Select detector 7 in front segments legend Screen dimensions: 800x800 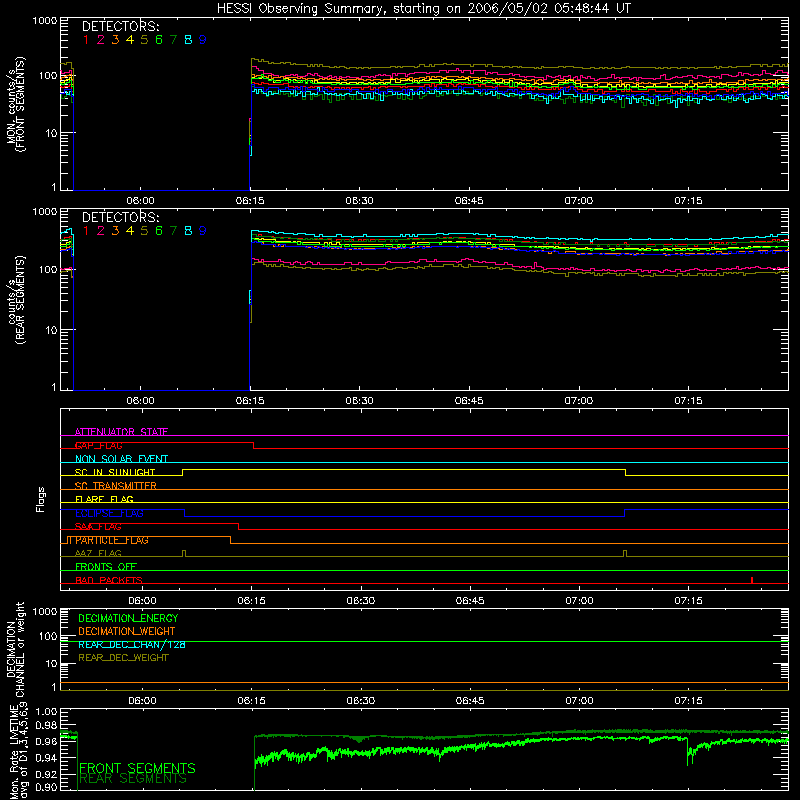coord(173,40)
